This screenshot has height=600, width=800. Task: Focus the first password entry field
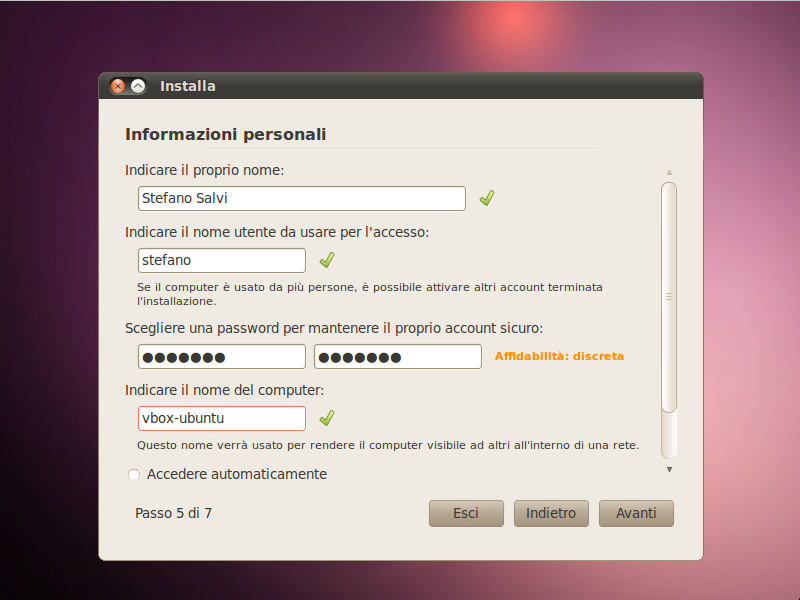221,357
